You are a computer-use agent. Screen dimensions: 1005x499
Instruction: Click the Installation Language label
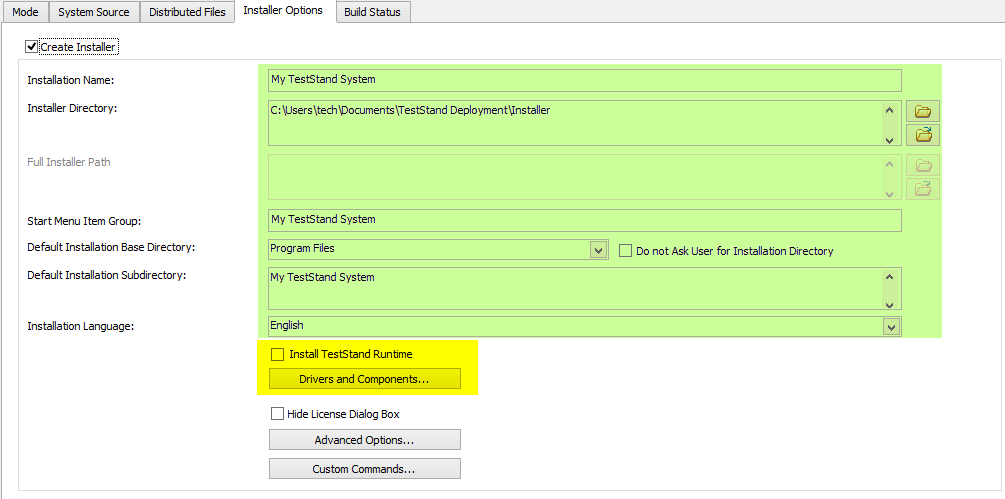pos(80,326)
